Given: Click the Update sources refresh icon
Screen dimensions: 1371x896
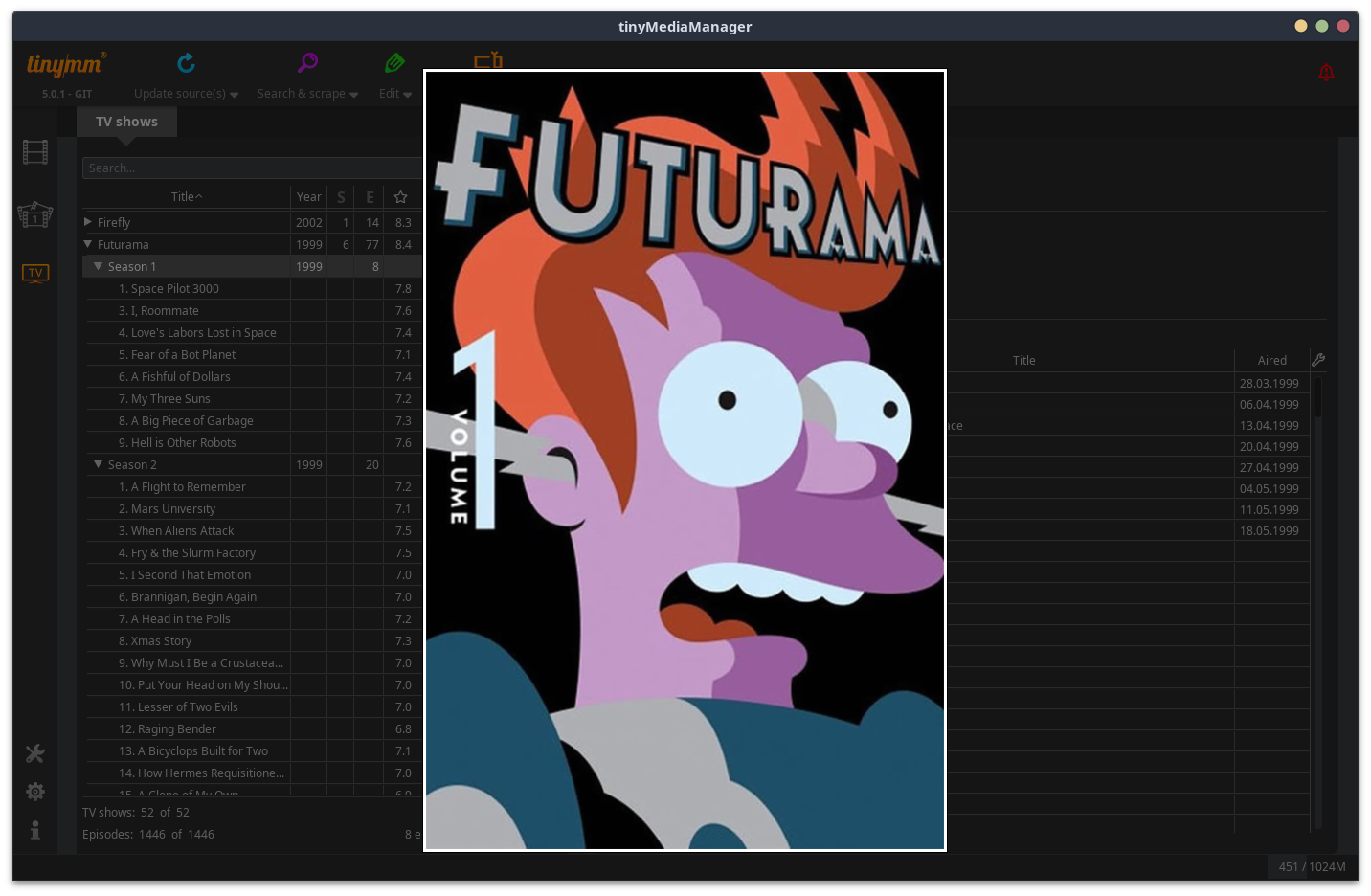Looking at the screenshot, I should pos(187,63).
